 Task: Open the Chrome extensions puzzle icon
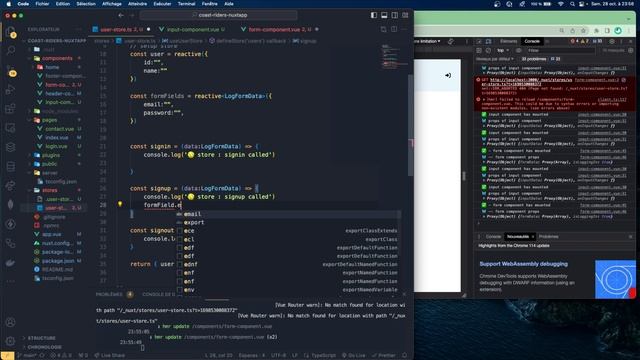click(x=596, y=31)
